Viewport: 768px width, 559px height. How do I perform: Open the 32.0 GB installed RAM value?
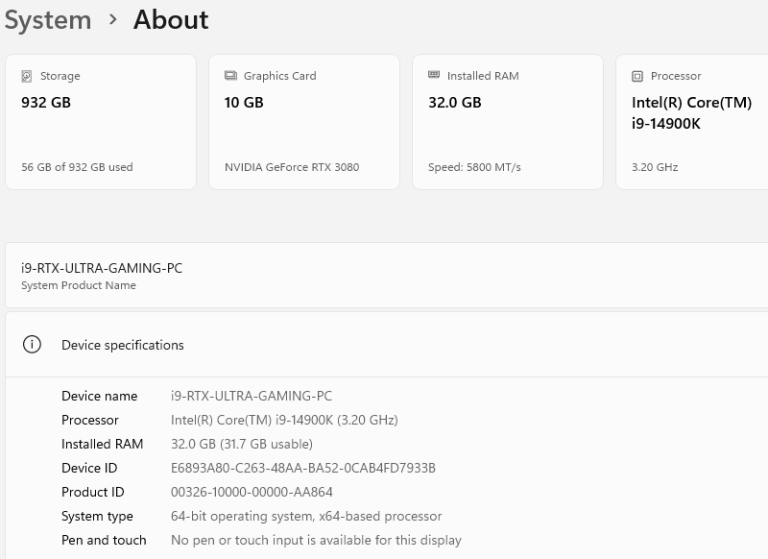[455, 102]
